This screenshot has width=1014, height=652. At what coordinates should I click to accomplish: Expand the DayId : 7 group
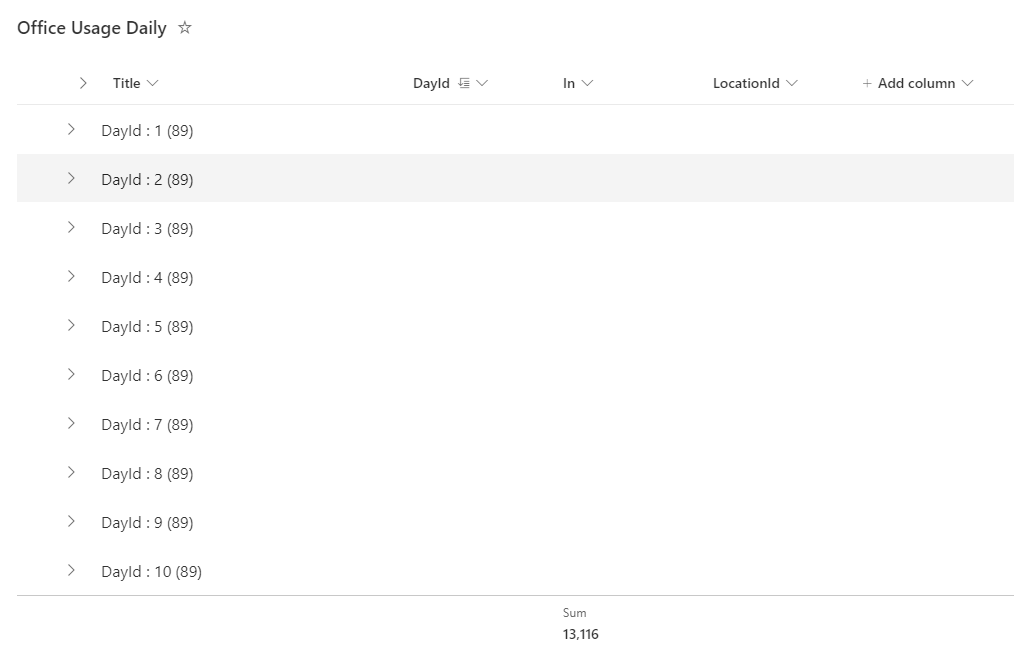coord(71,423)
